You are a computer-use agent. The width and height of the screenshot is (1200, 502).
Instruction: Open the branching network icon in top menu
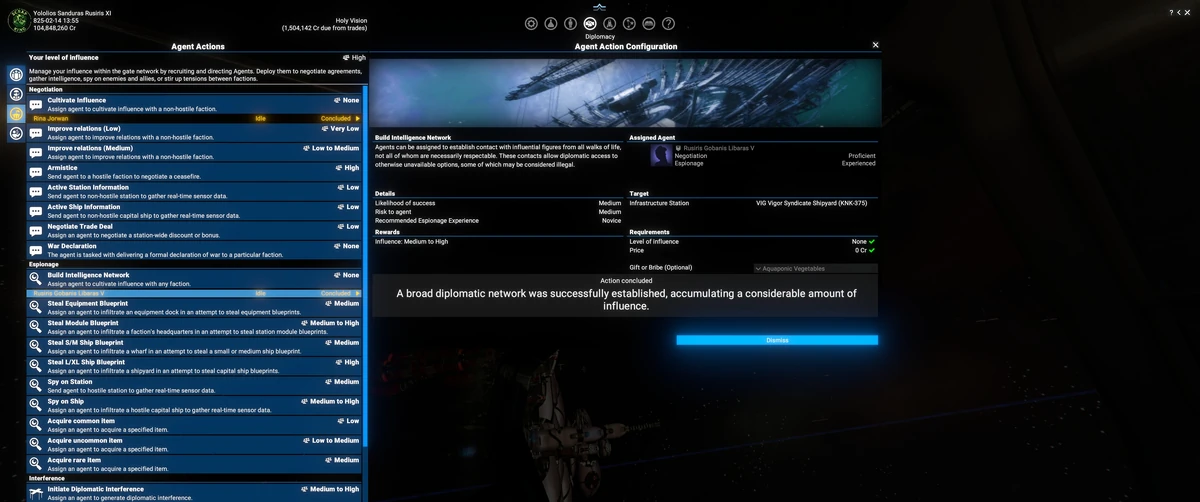coord(629,23)
